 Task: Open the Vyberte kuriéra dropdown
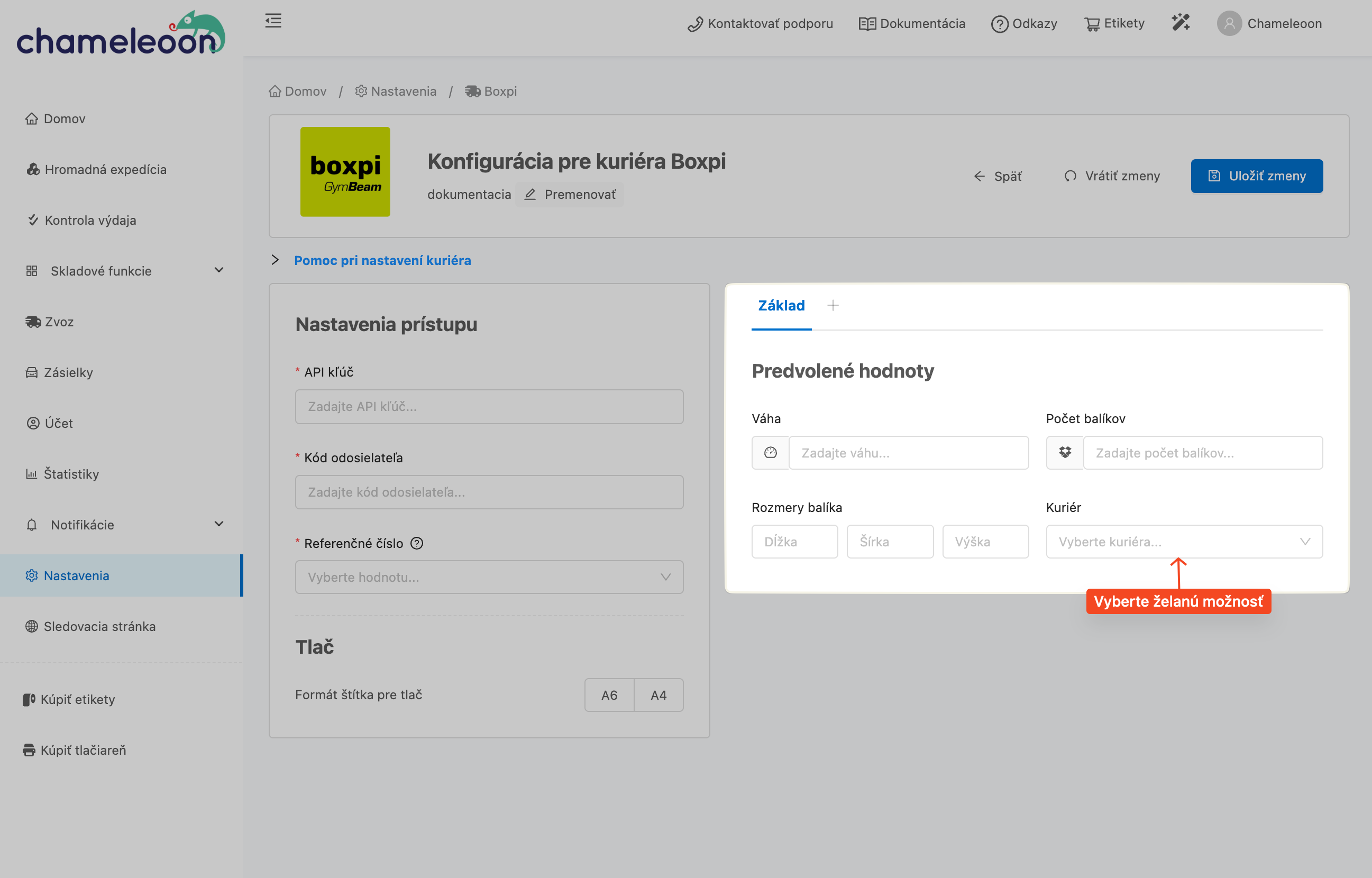point(1183,542)
